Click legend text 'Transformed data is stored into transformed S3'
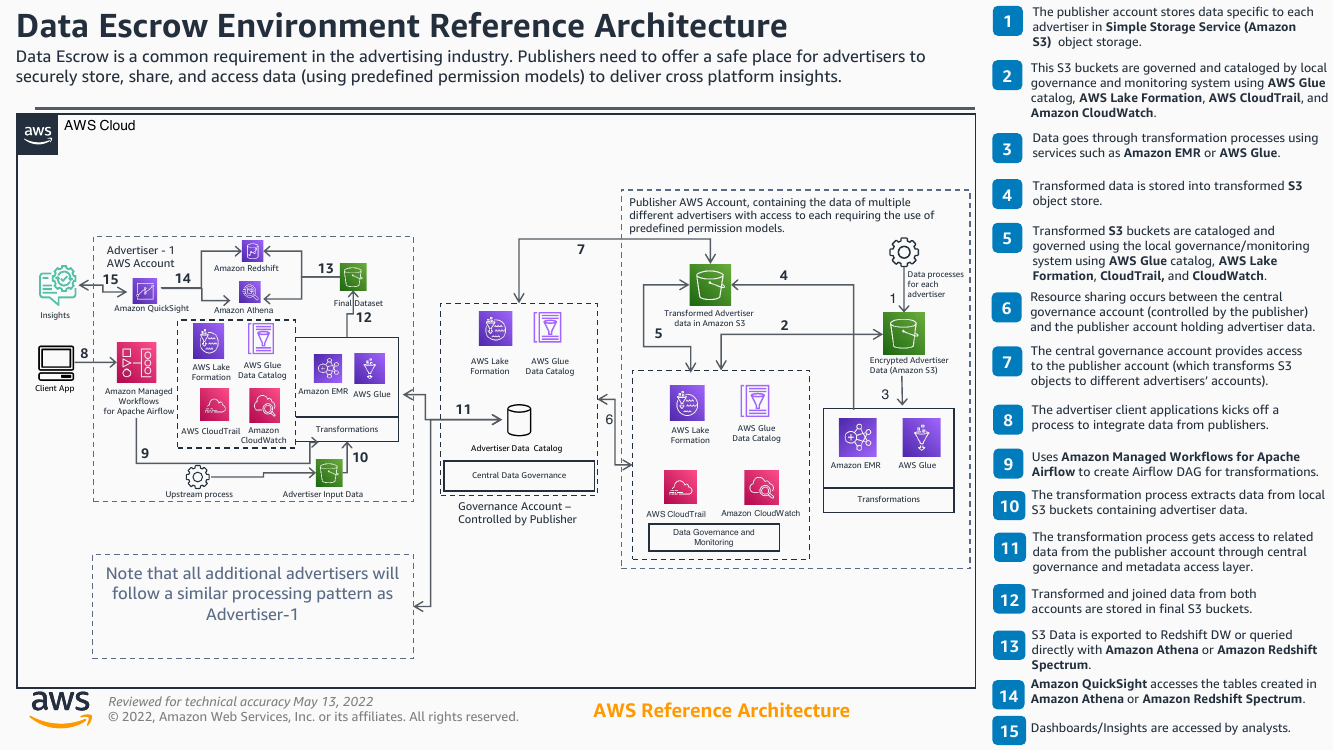 click(x=1168, y=193)
